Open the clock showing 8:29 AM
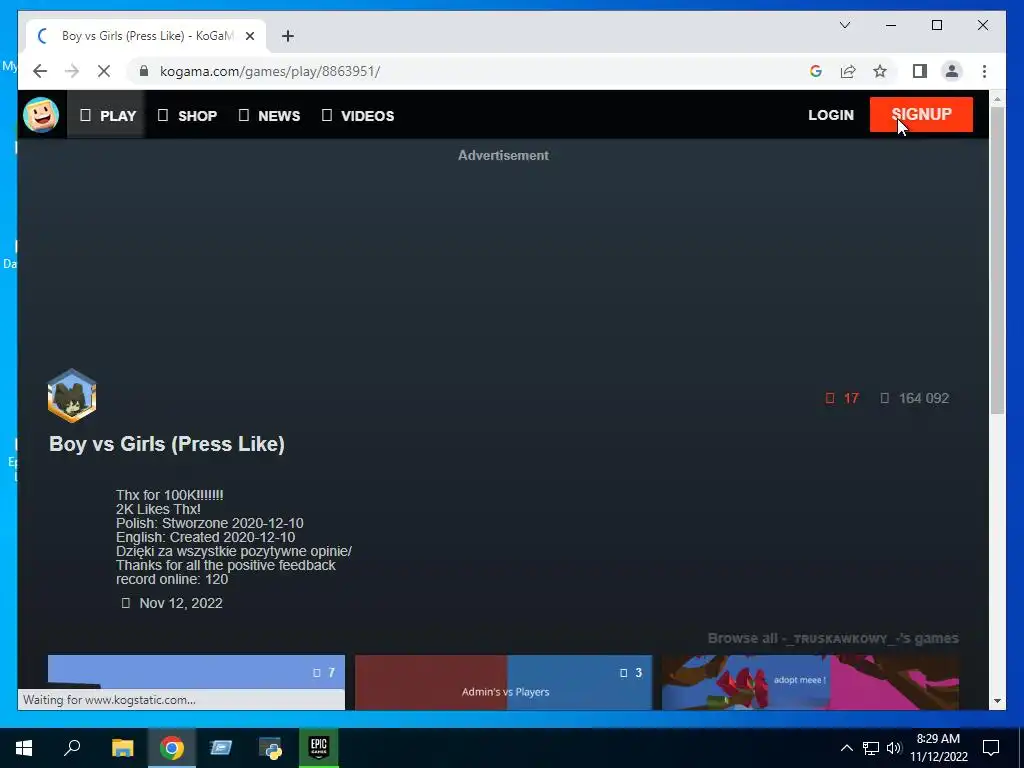Viewport: 1024px width, 768px height. (x=938, y=748)
